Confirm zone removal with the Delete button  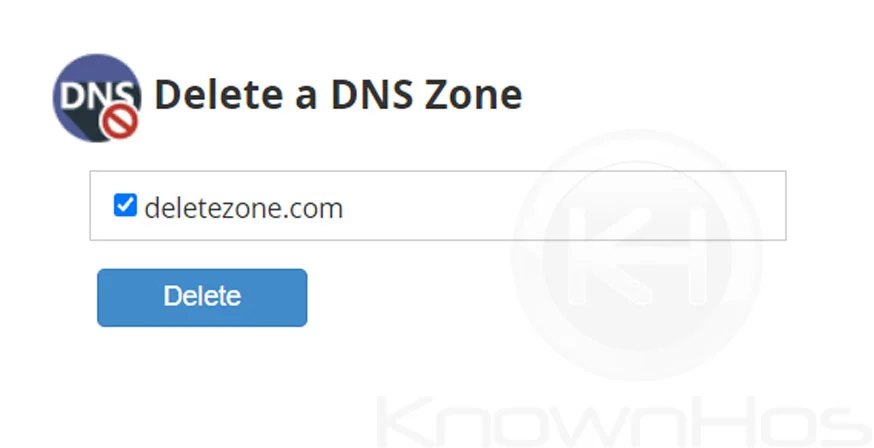(202, 298)
